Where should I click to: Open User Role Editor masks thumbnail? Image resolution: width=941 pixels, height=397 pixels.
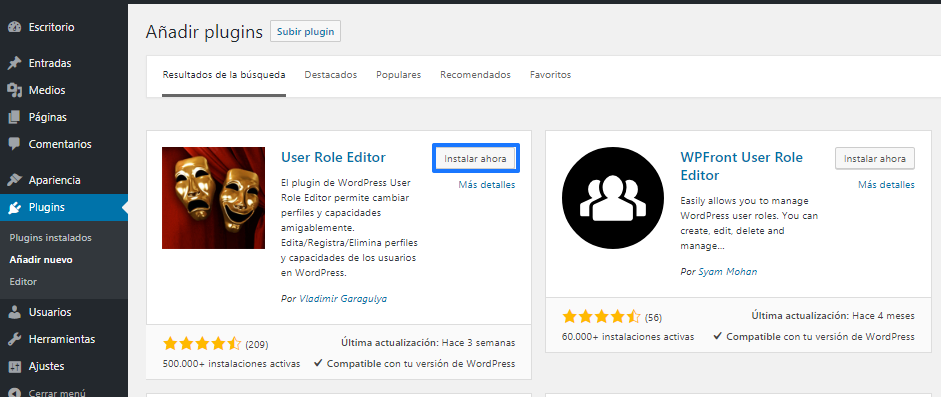[213, 198]
